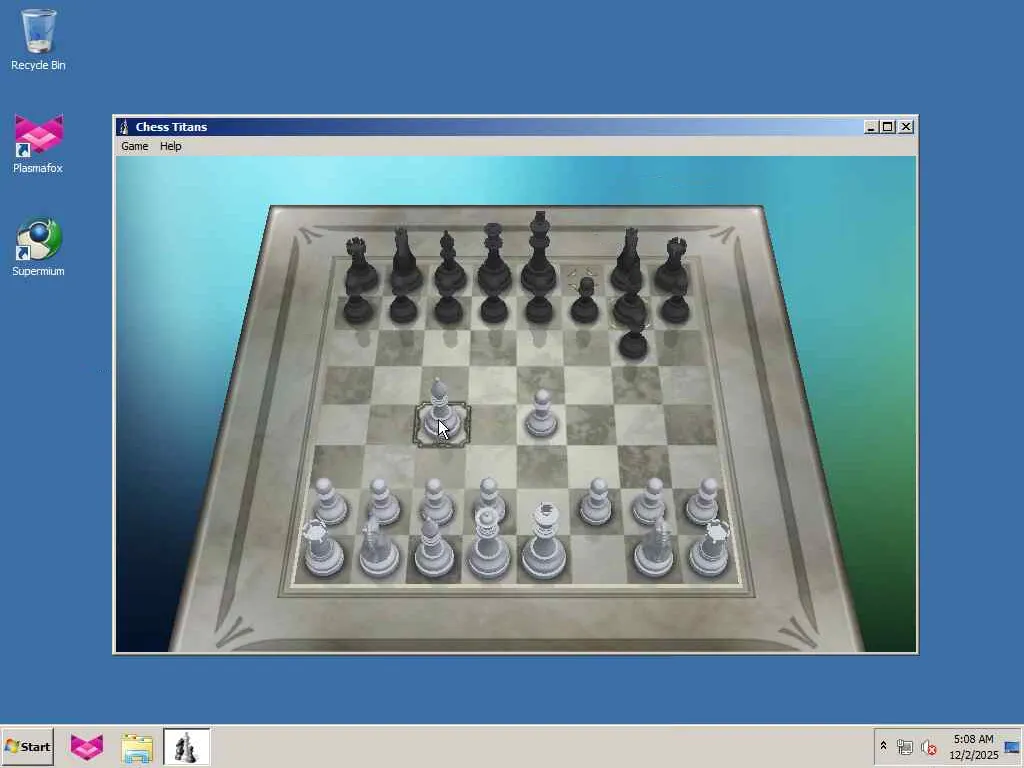Select the white knight on b1

click(x=379, y=546)
